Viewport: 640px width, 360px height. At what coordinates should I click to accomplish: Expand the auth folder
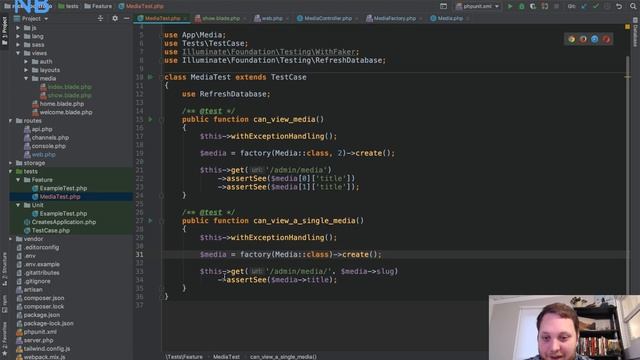(26, 62)
